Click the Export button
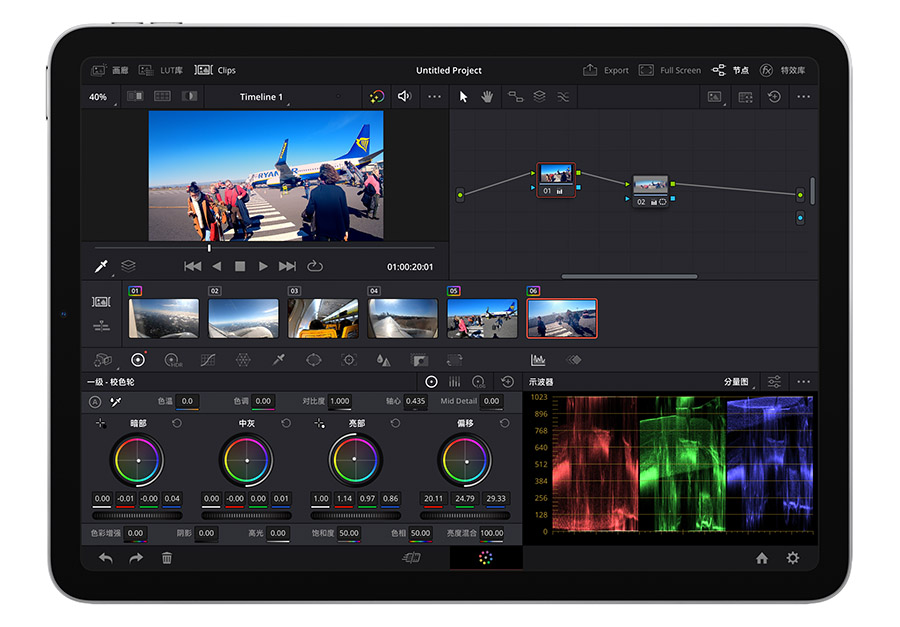Screen dimensions: 900x627 pos(606,70)
